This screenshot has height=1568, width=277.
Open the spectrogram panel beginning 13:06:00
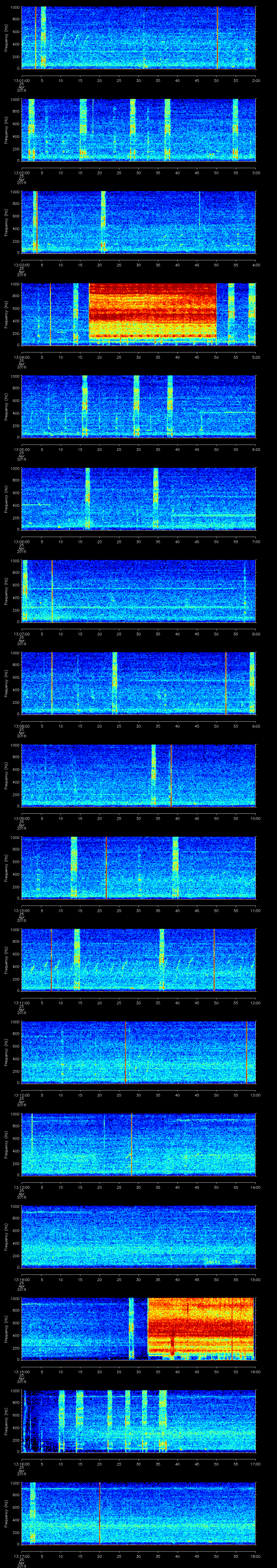point(138,499)
